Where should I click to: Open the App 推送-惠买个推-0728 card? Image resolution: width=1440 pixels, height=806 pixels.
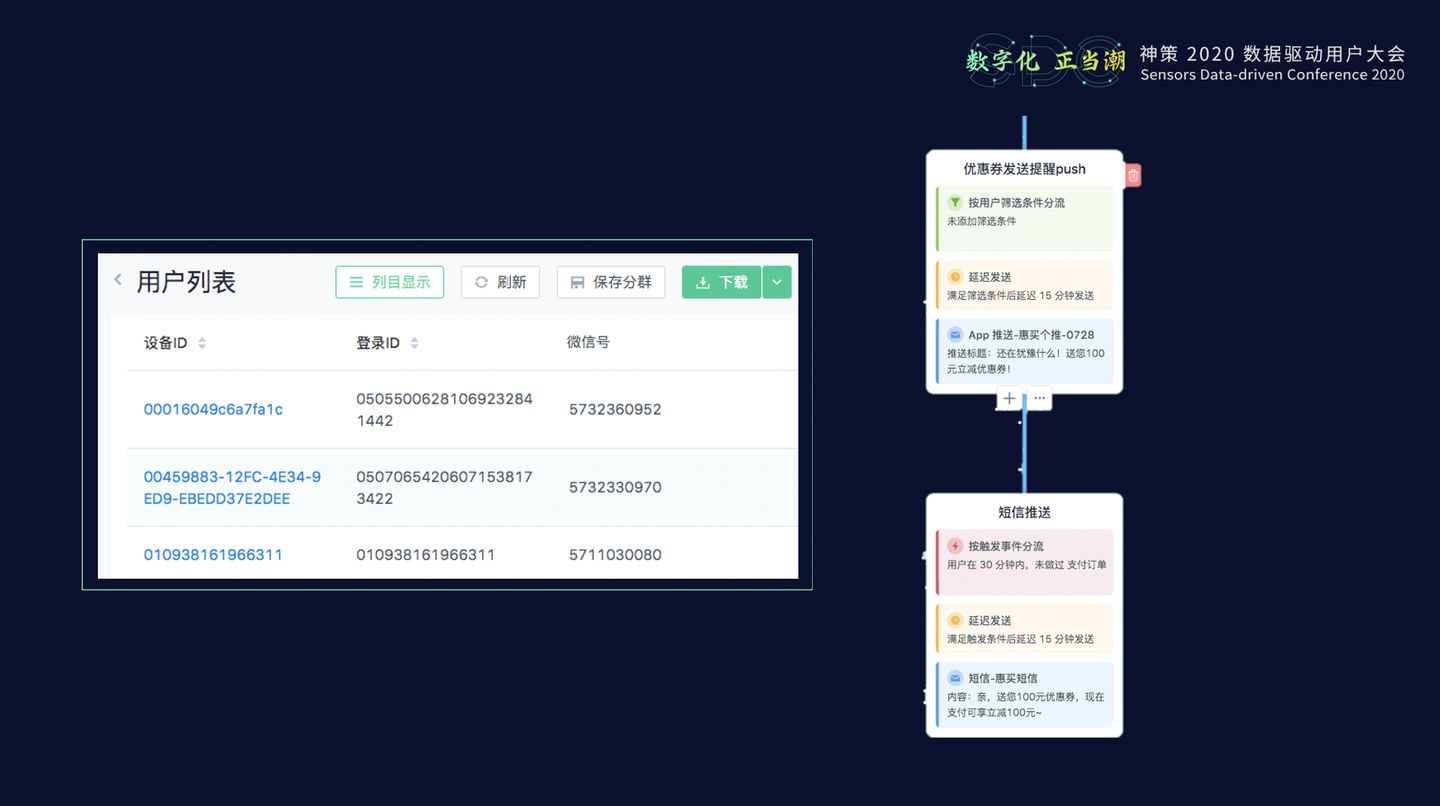click(1024, 351)
